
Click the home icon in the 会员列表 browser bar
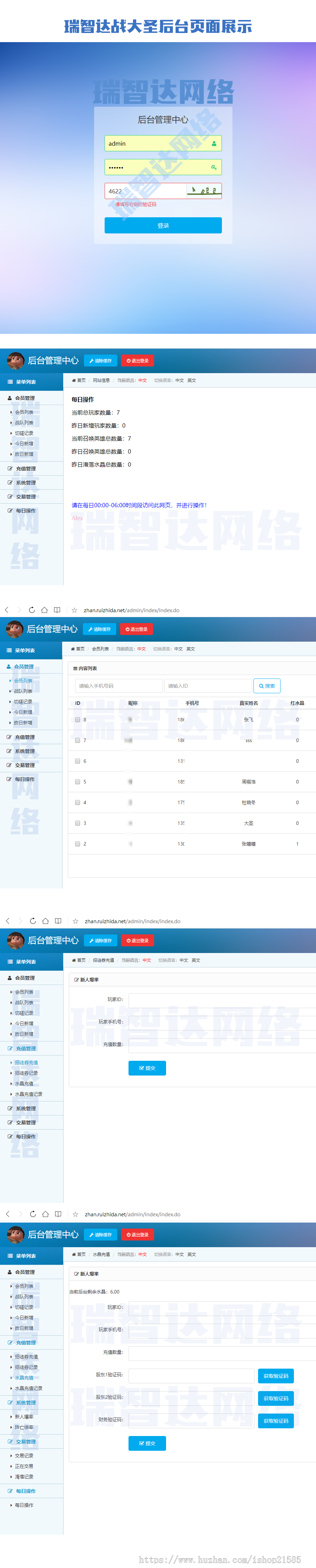tap(45, 610)
